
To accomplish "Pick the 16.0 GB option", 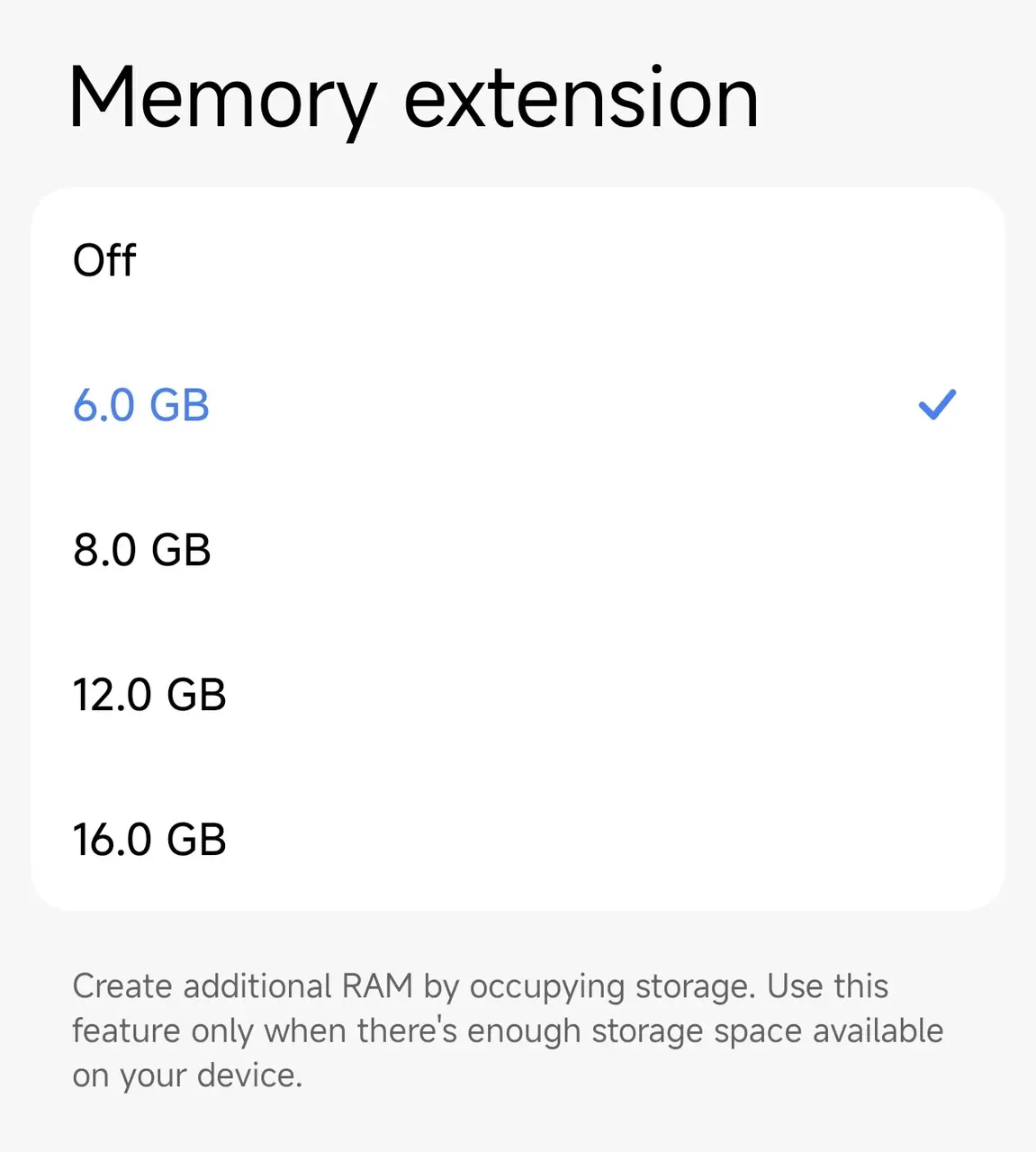I will [x=517, y=839].
